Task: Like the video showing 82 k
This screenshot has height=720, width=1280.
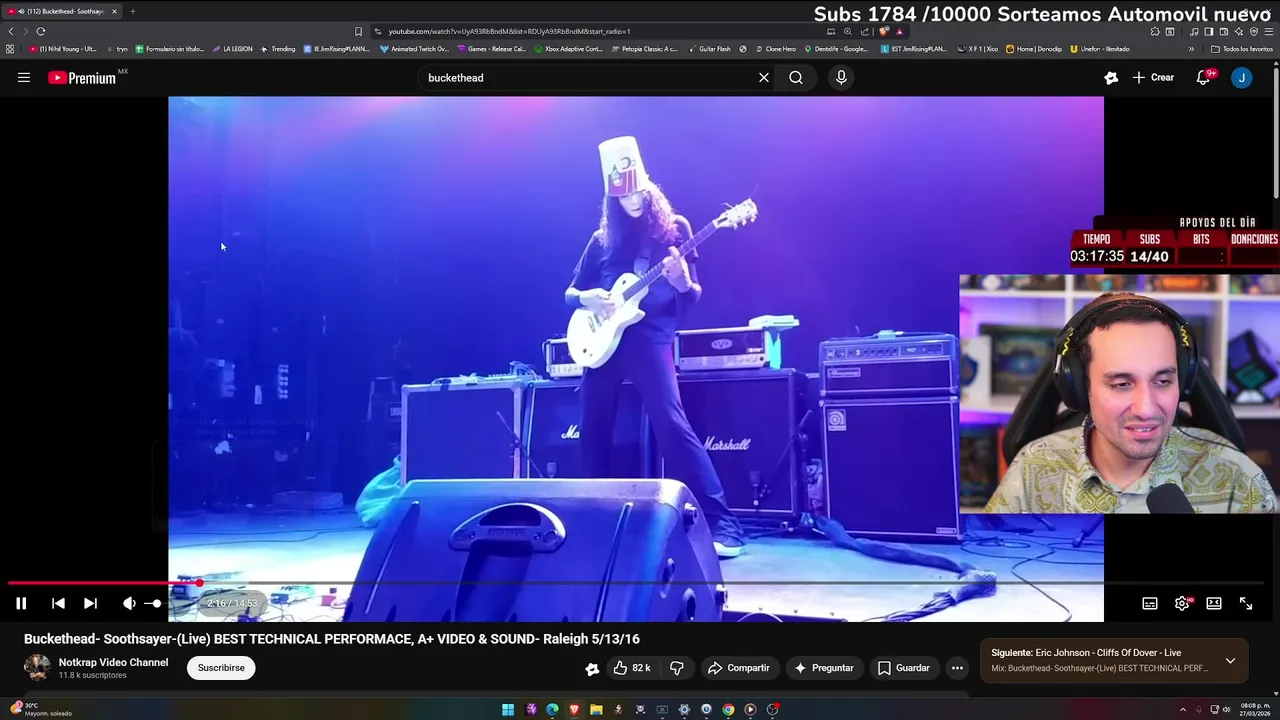Action: click(632, 668)
